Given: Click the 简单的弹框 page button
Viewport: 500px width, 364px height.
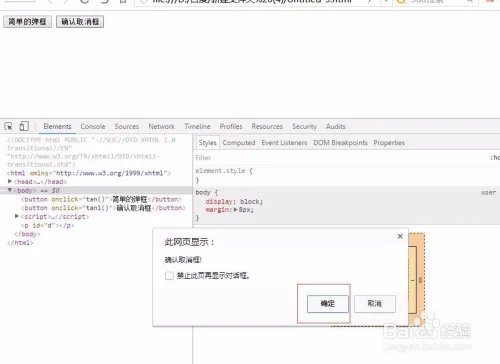Looking at the screenshot, I should 27,22.
